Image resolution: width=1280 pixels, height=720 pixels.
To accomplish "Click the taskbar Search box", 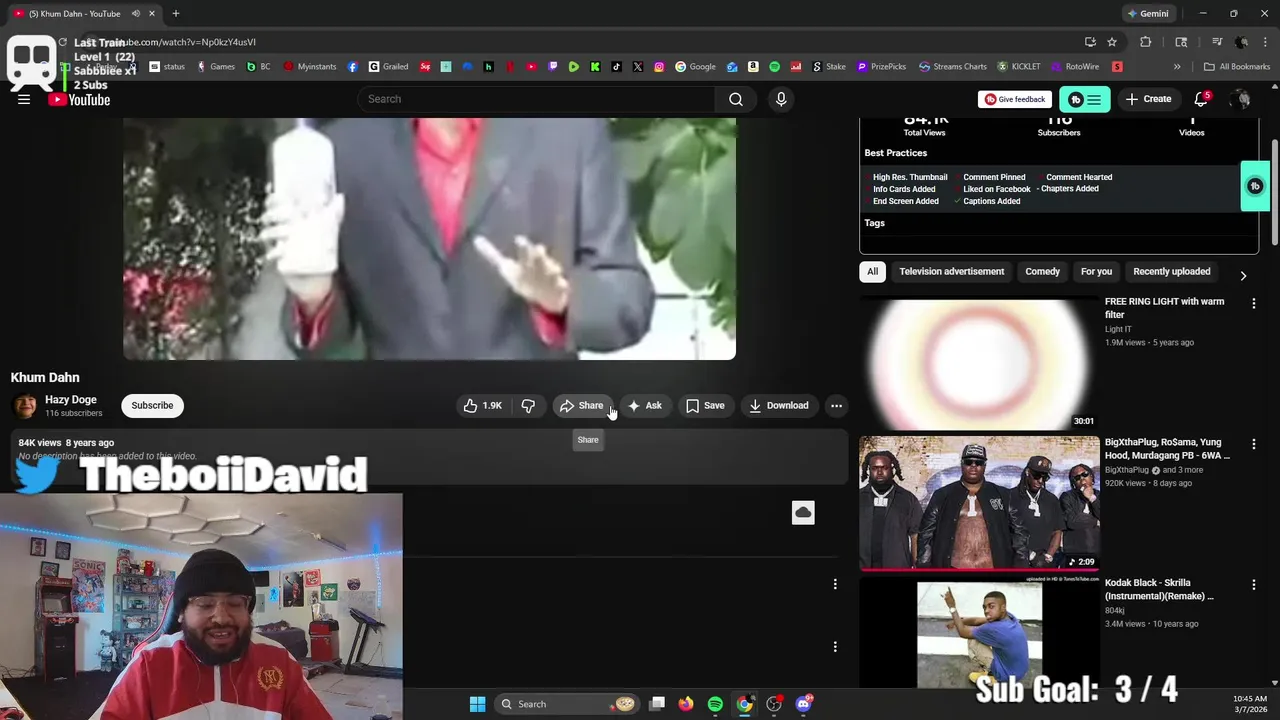I will coord(567,704).
